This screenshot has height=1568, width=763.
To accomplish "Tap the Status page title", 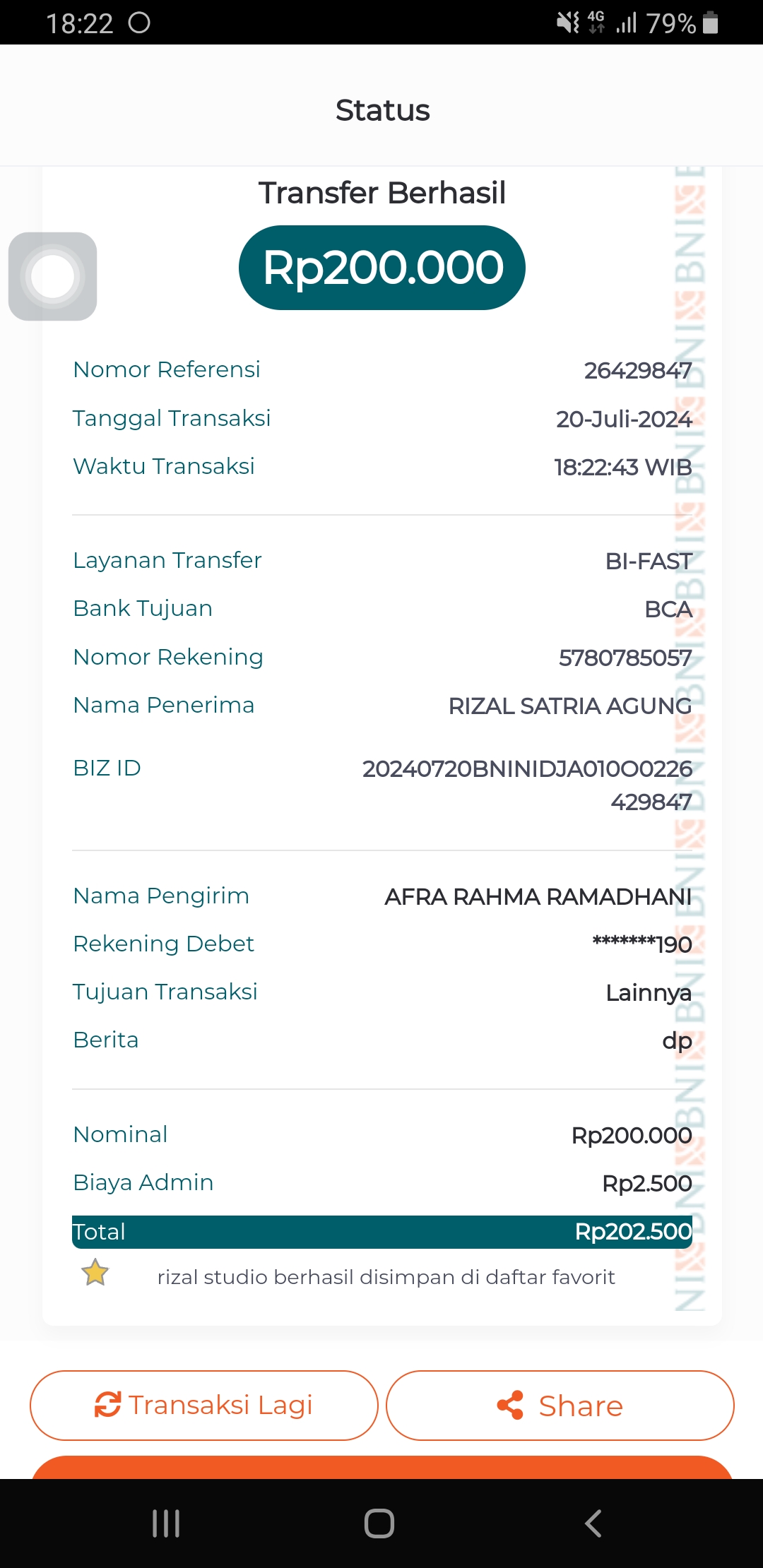I will point(382,111).
